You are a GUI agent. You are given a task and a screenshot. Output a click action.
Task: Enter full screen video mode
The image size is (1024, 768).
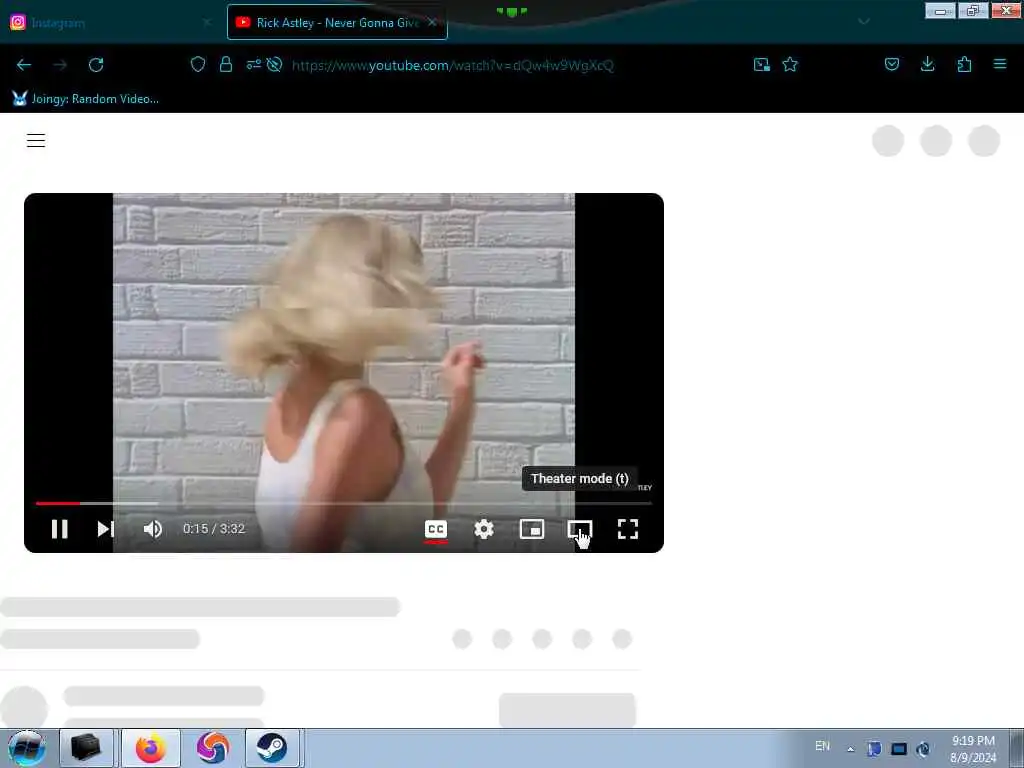(628, 529)
